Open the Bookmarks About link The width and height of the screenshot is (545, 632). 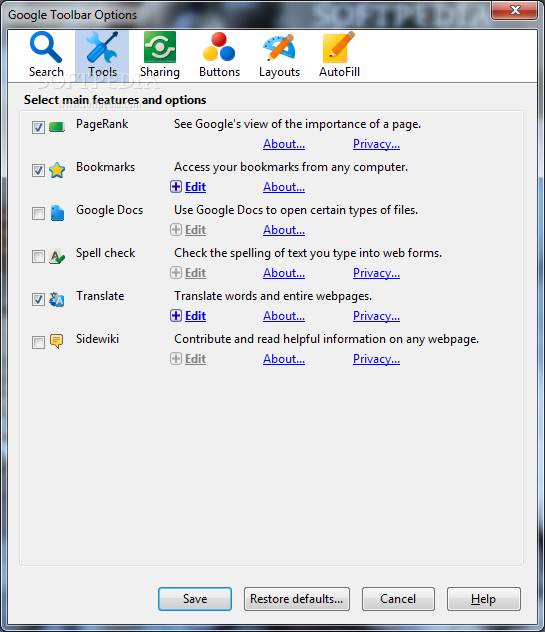pyautogui.click(x=284, y=187)
